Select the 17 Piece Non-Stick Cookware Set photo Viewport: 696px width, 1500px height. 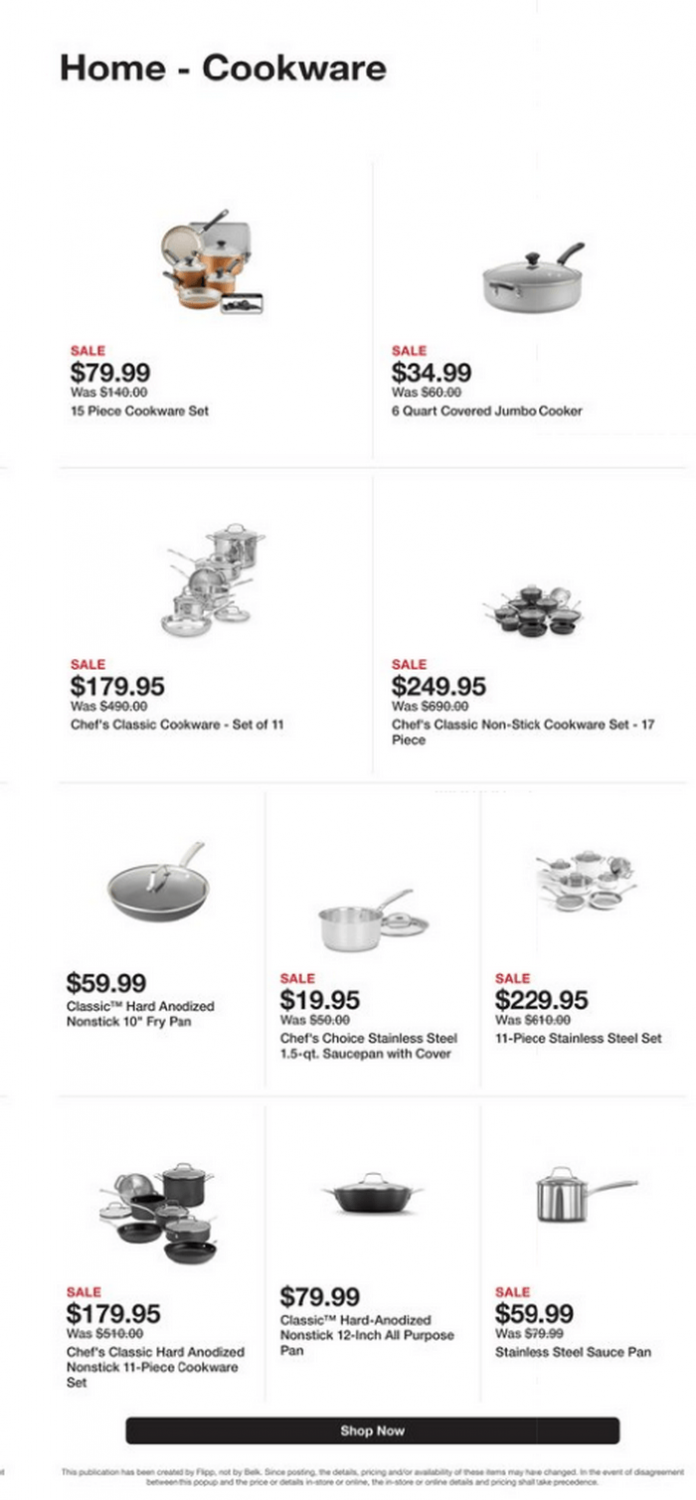[533, 610]
